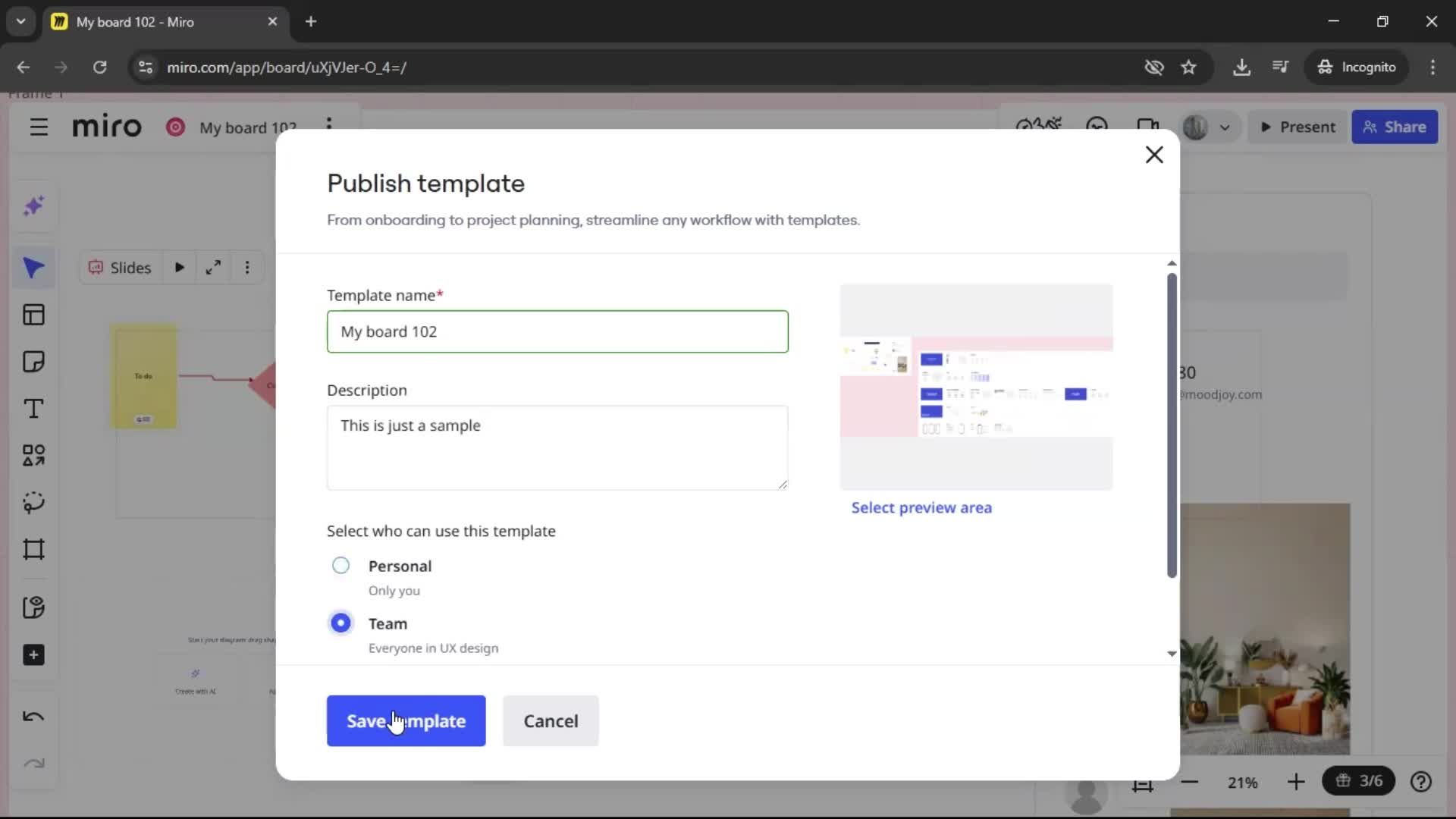The height and width of the screenshot is (819, 1456).
Task: Select the Text tool
Action: (x=34, y=409)
